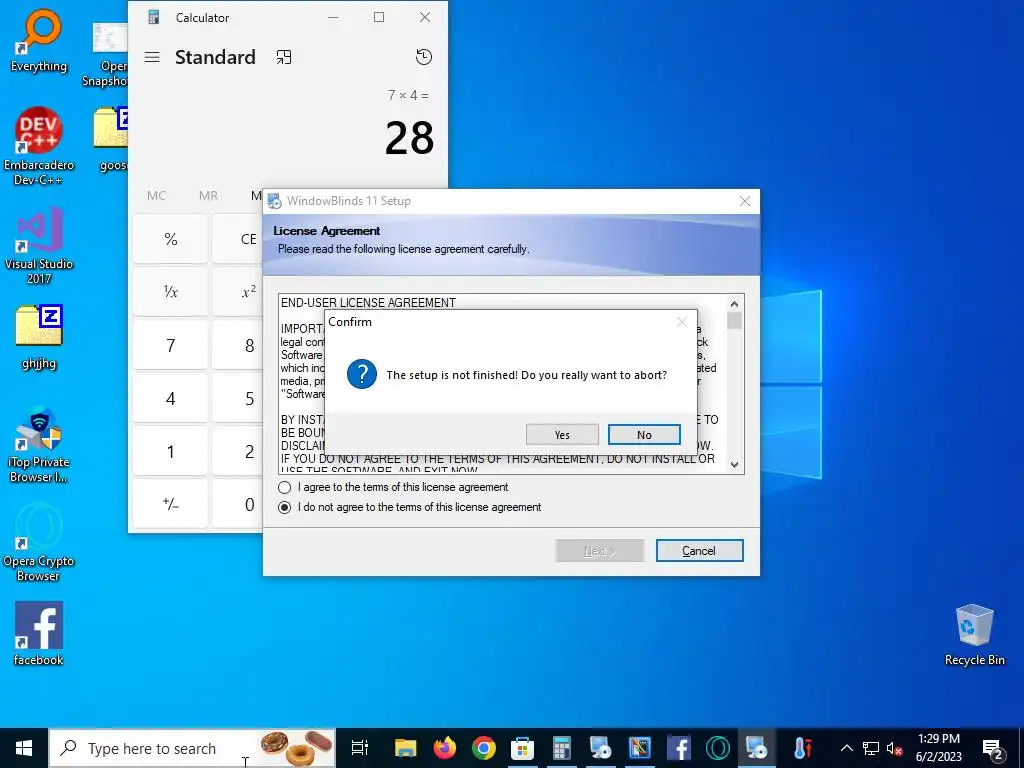
Task: Click scroll down arrow of license text
Action: 734,464
